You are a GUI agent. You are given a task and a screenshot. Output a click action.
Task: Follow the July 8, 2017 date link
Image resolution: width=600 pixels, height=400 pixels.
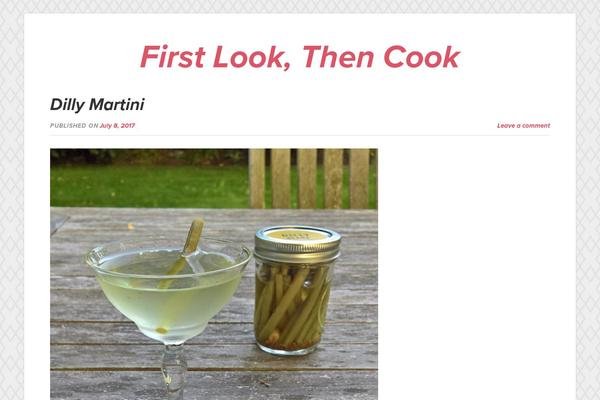pos(117,126)
